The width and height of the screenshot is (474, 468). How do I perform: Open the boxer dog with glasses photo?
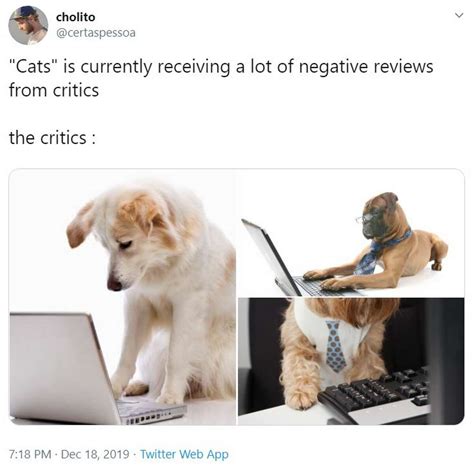(x=351, y=233)
